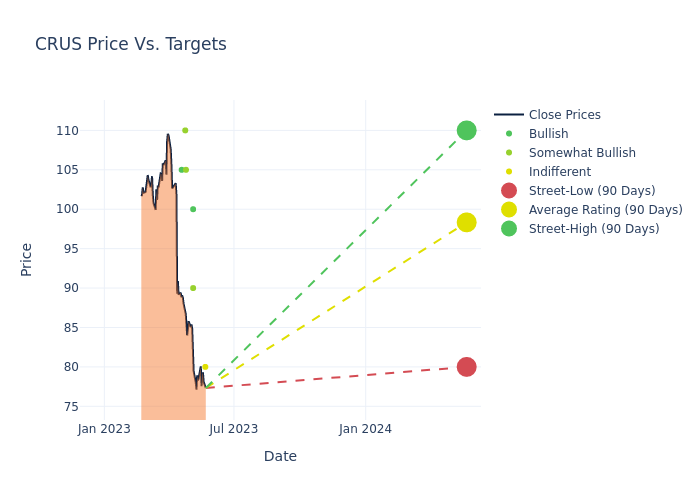Screen dimensions: 700x500
Task: Click the green Street-High legend circle icon
Action: tap(509, 229)
